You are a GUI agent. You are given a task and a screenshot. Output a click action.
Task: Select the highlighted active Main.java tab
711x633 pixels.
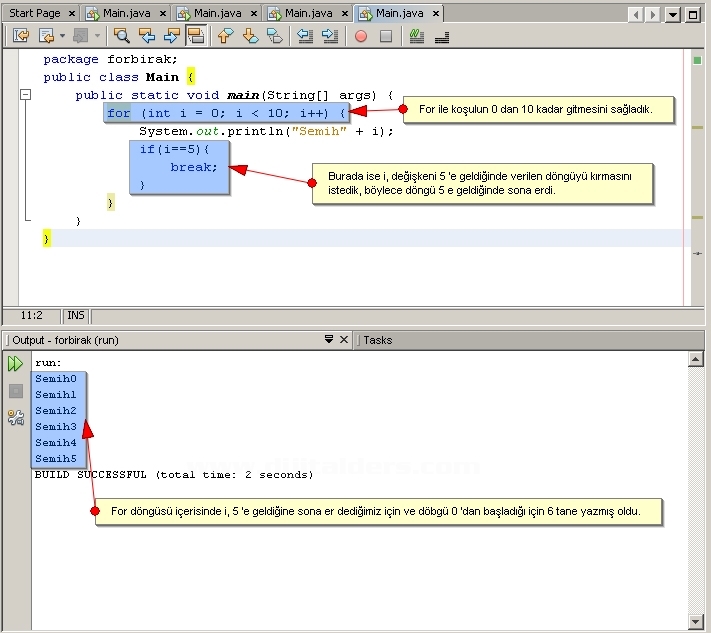click(x=399, y=13)
